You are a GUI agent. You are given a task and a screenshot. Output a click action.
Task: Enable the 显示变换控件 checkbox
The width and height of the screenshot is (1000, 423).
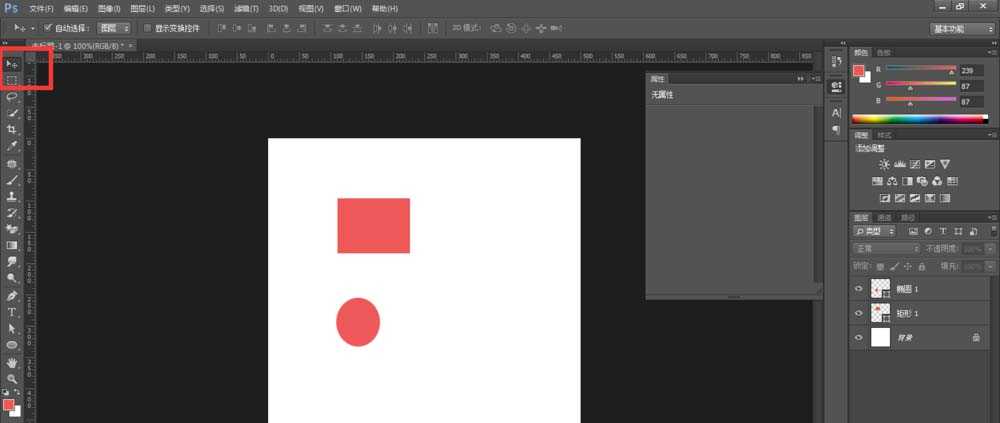click(147, 28)
